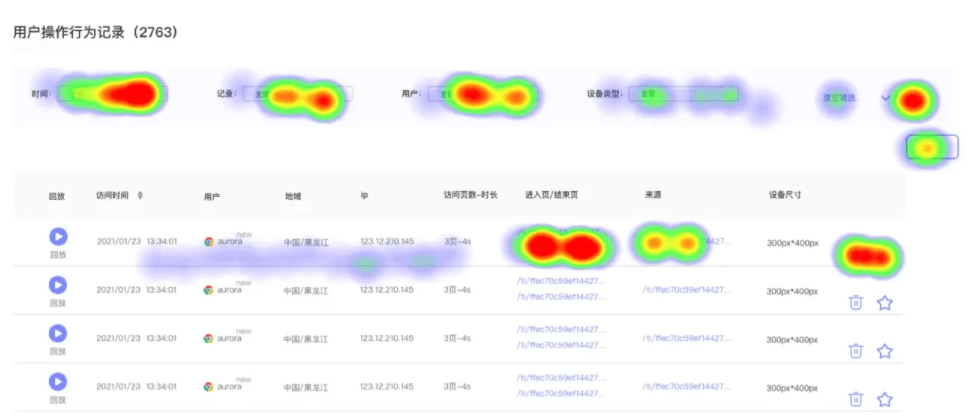Click the Chrome icon in the fourth row
Screen dimensions: 967x416
(x=209, y=387)
